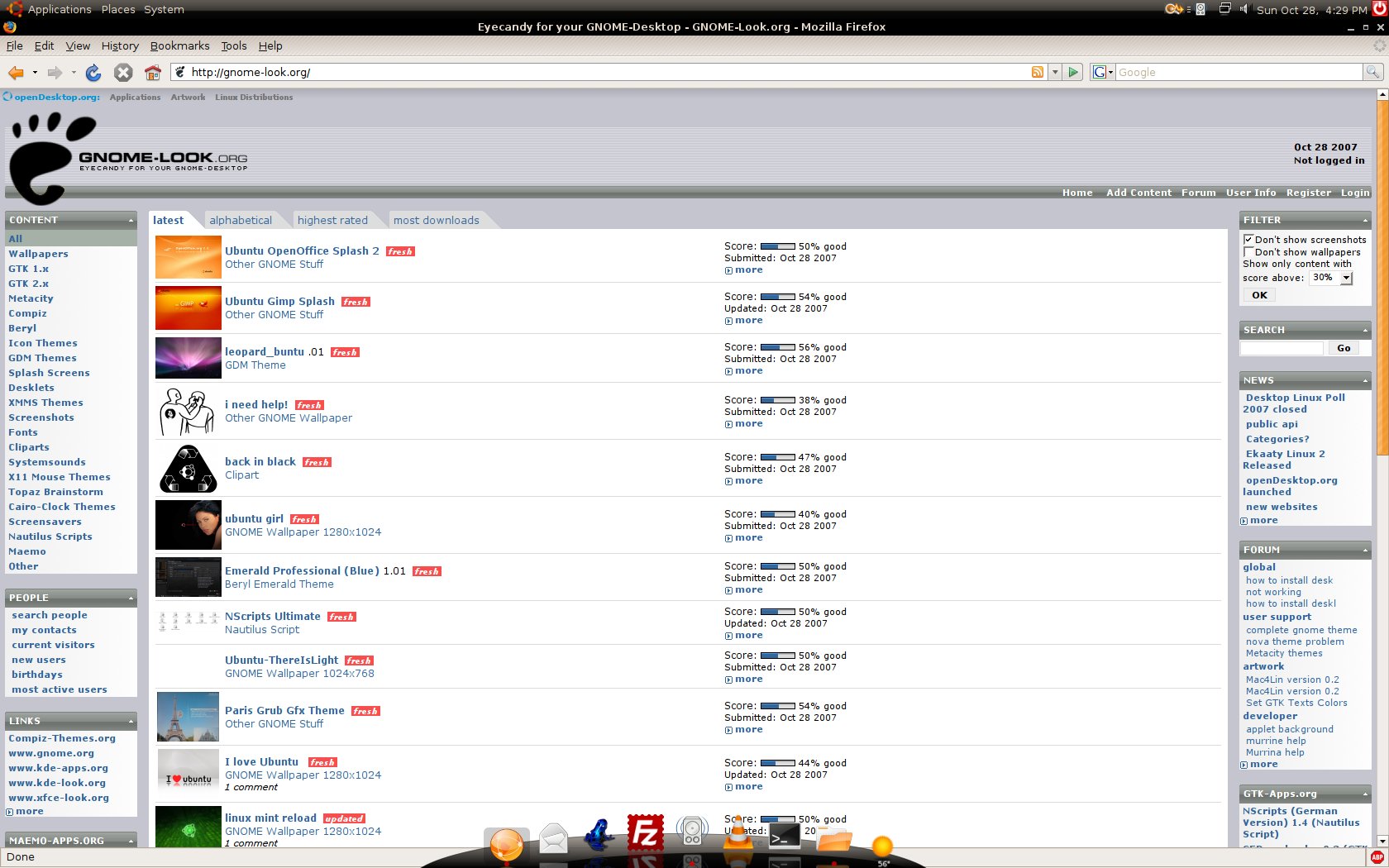Click the Adblock Plus icon in the status bar

tap(1377, 857)
